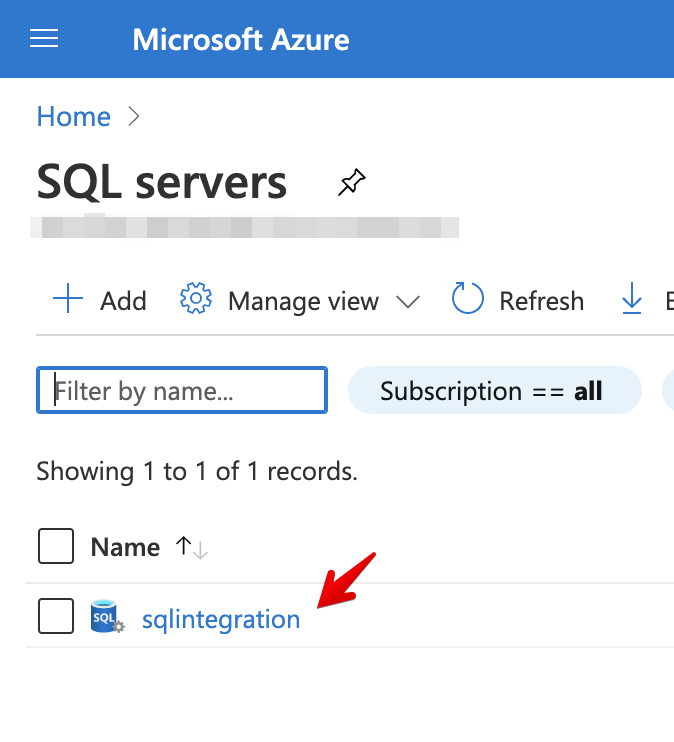This screenshot has width=674, height=742.
Task: Pin the SQL servers page to dashboard
Action: click(x=351, y=183)
